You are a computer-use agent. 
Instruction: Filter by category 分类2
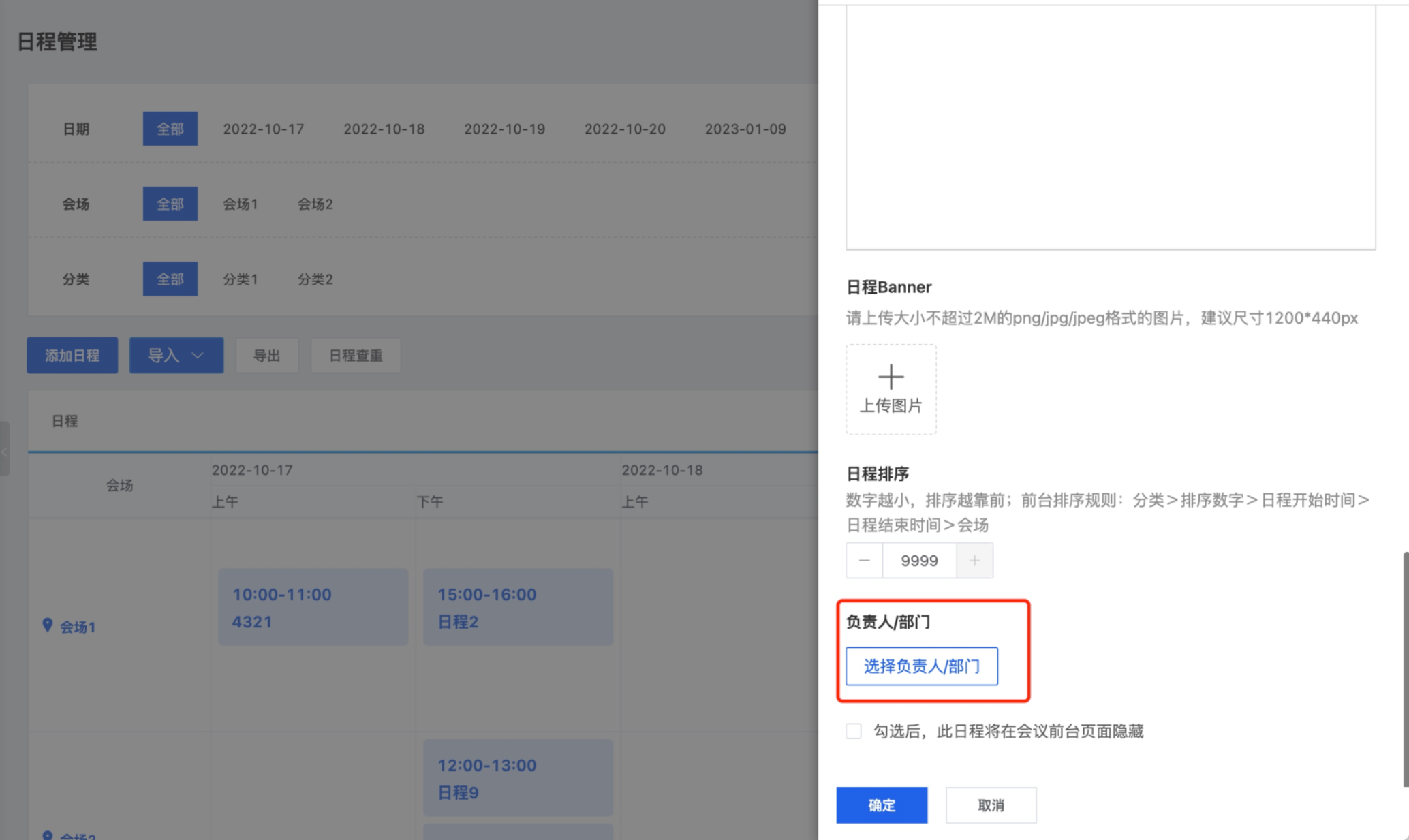pos(315,279)
